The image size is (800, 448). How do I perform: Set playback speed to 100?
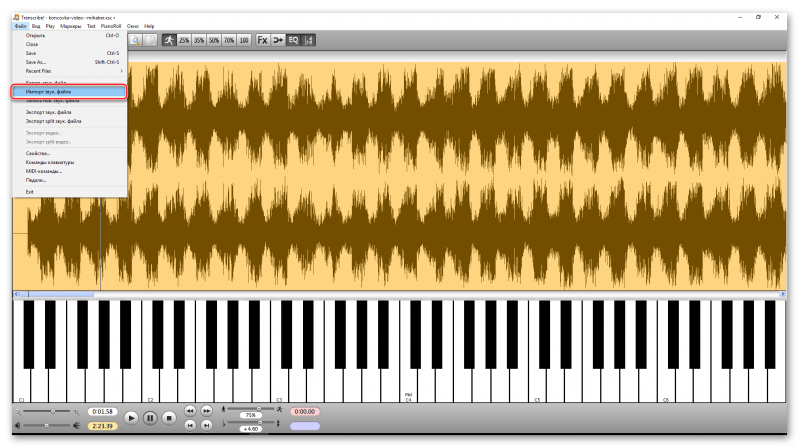244,40
